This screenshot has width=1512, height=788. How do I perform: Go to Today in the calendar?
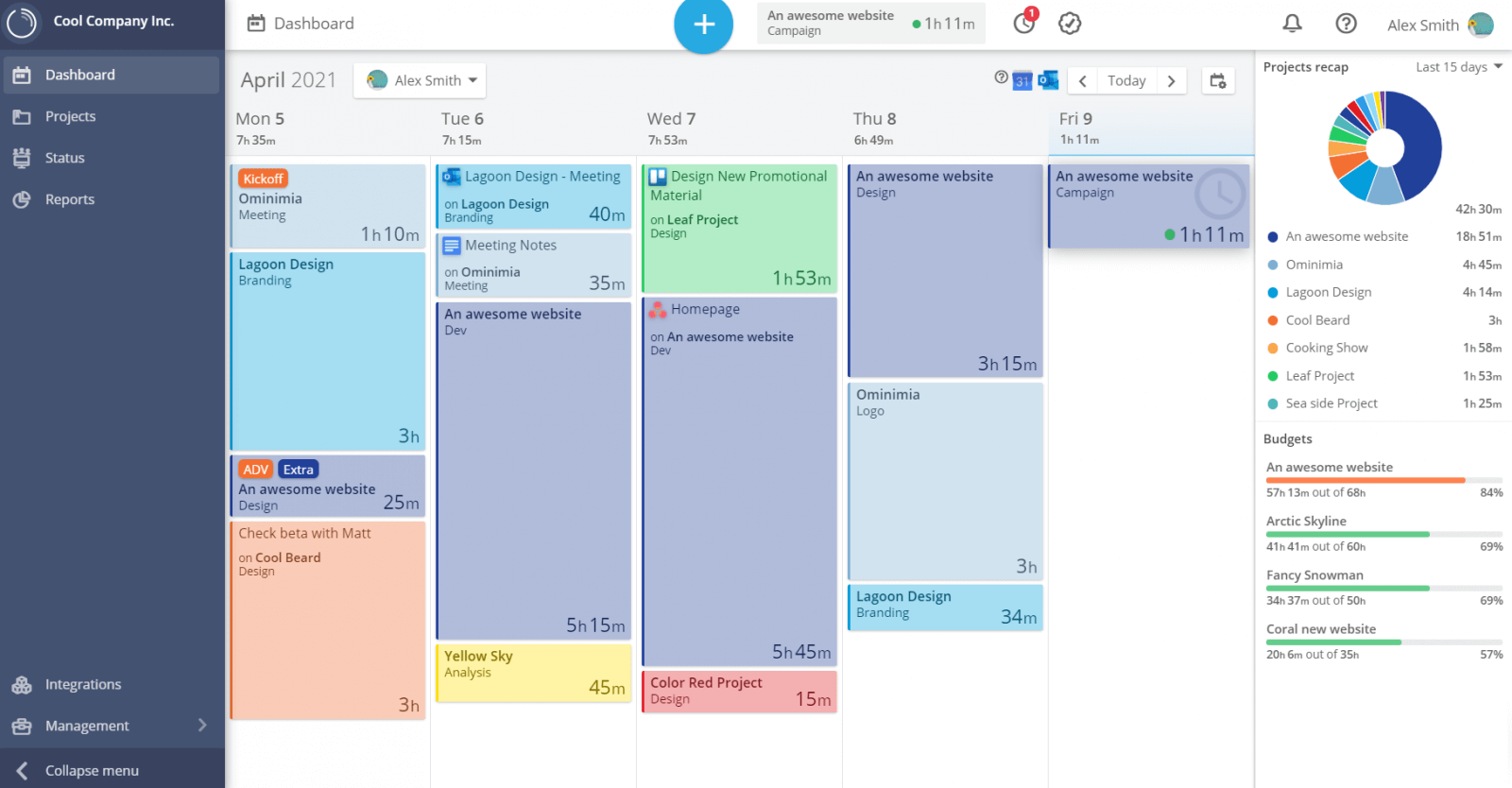coord(1126,81)
